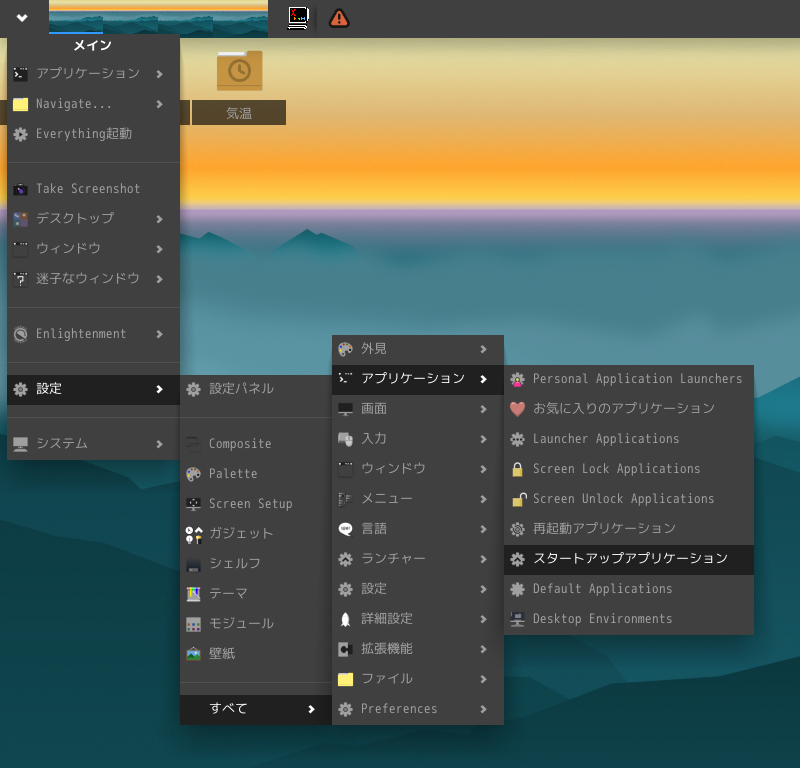Expand the 迷子なウィンドウ submenu arrow
This screenshot has height=768, width=800.
[x=159, y=279]
